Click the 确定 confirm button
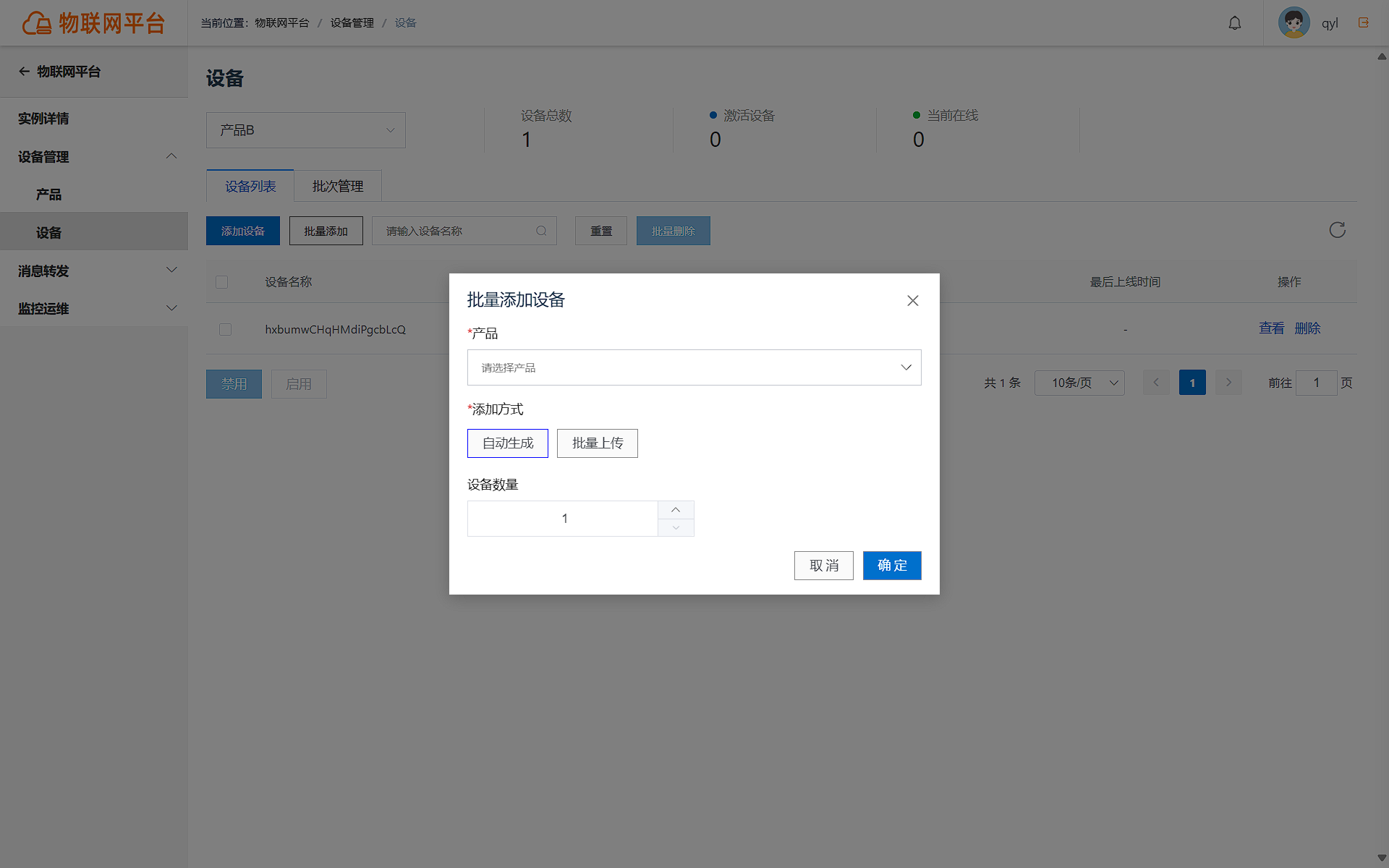The width and height of the screenshot is (1389, 868). 892,566
